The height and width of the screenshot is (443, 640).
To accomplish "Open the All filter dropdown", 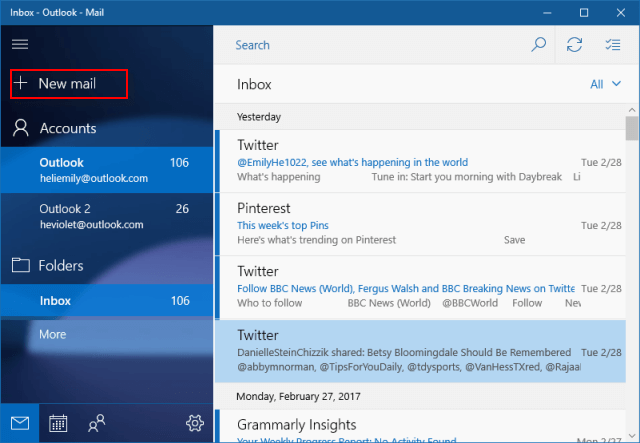I will click(606, 84).
